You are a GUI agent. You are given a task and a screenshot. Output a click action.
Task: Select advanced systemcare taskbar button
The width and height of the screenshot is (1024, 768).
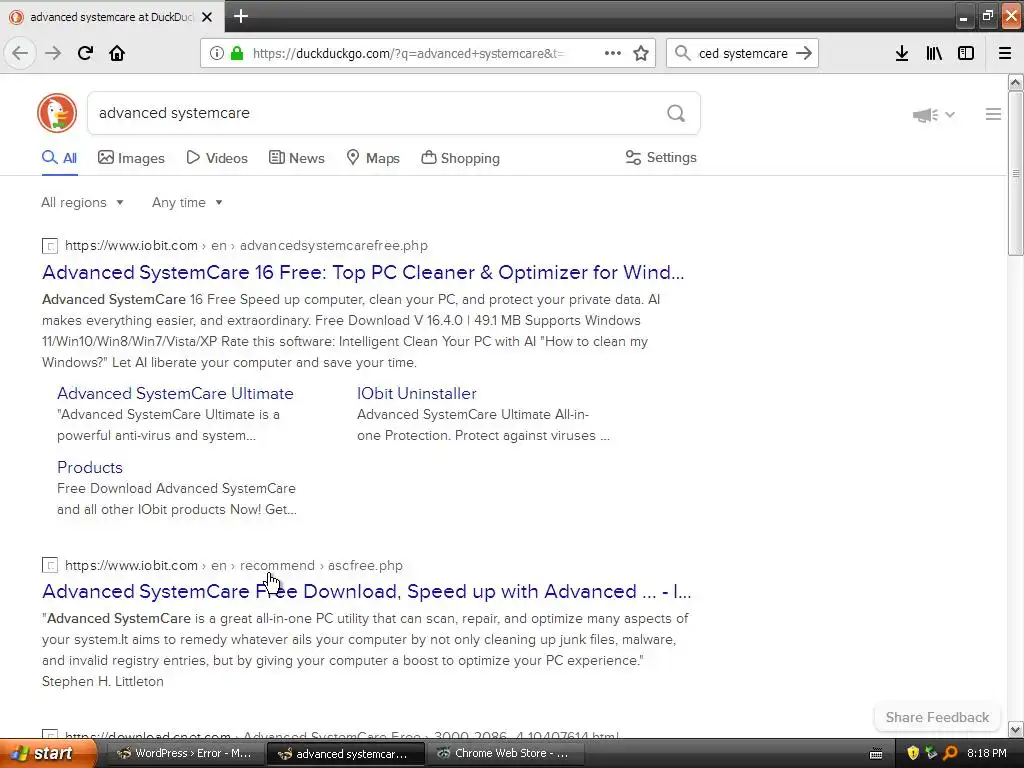point(345,754)
